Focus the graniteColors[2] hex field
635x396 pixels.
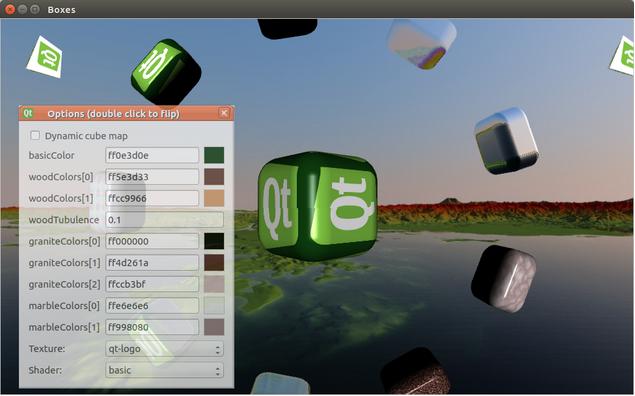152,284
